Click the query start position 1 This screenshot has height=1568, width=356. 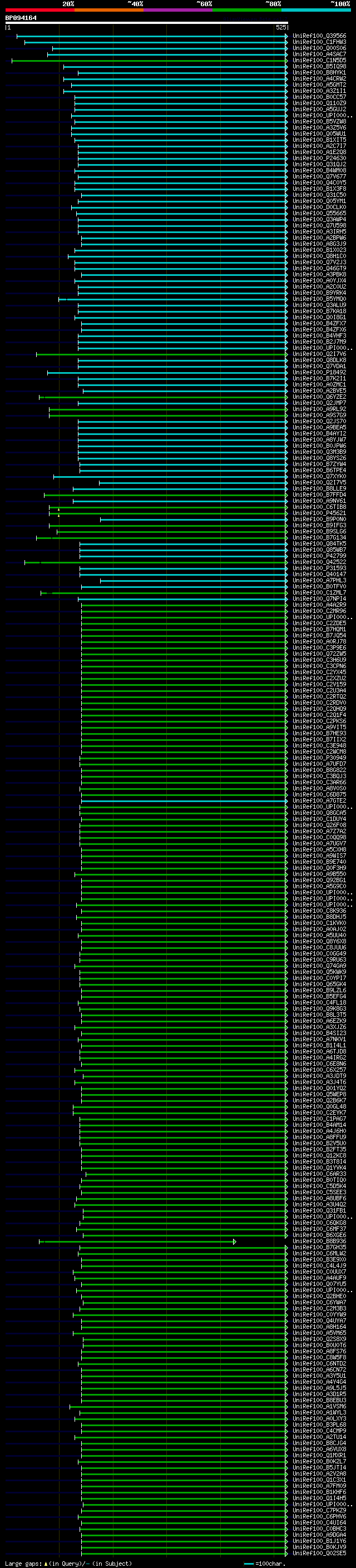pos(9,27)
